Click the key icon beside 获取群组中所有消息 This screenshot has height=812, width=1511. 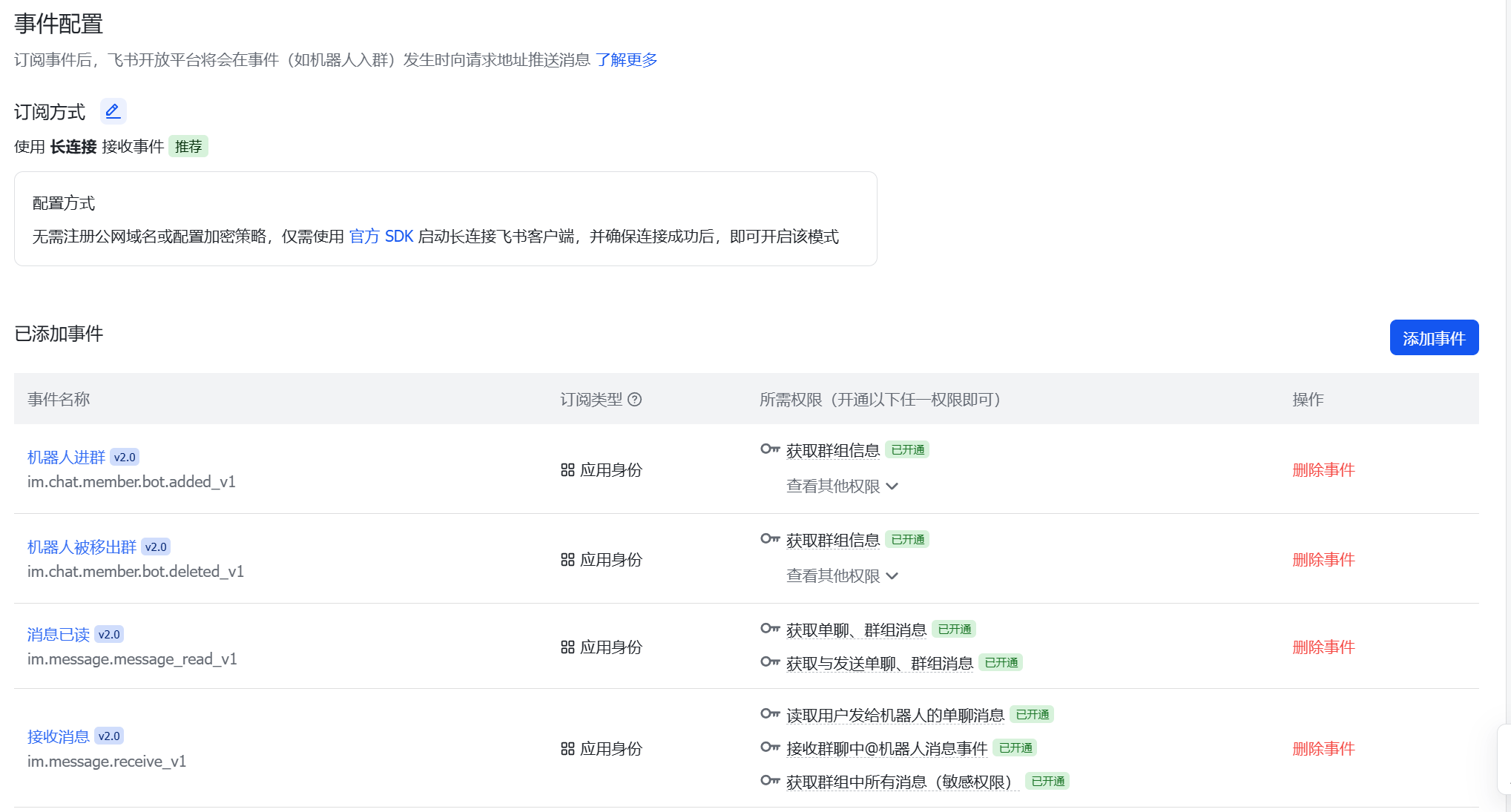769,781
